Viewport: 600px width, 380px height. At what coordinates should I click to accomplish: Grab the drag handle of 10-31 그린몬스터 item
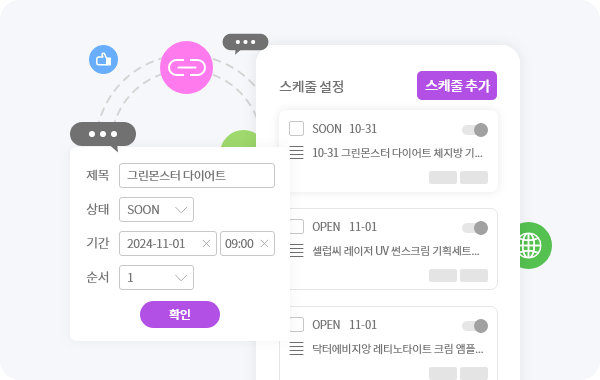(x=297, y=153)
